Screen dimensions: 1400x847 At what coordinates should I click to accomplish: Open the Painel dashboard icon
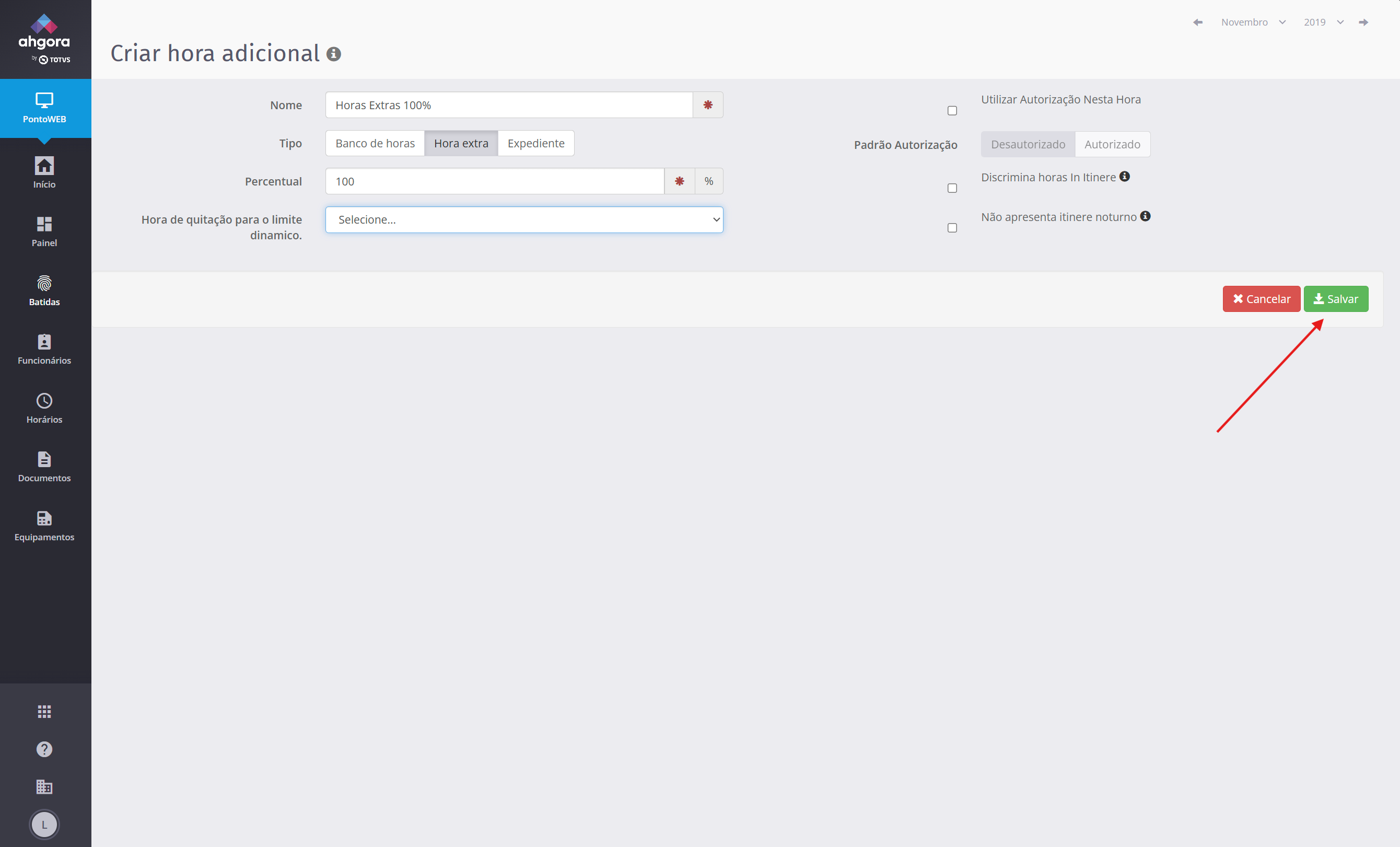[x=44, y=231]
